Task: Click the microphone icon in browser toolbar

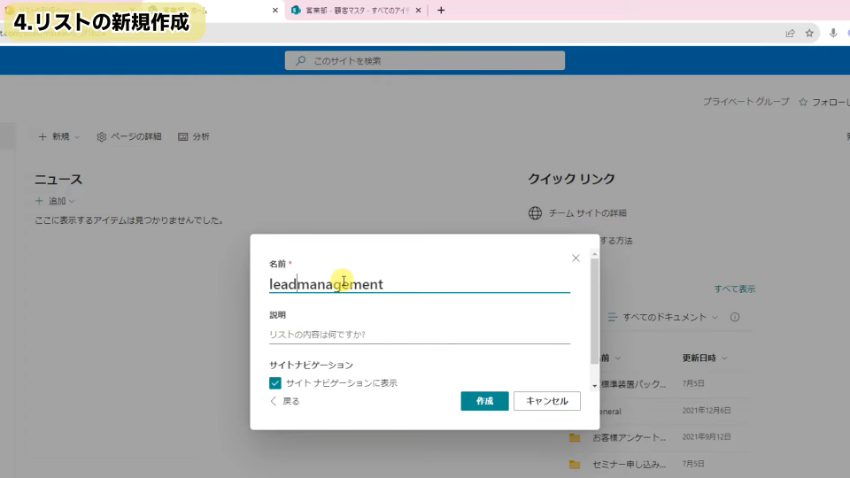Action: pyautogui.click(x=833, y=33)
